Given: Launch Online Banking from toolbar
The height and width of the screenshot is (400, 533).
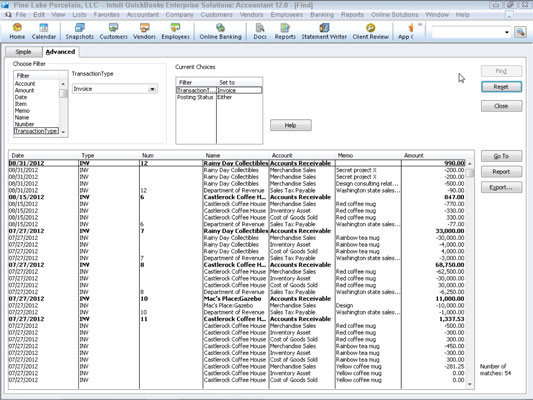Looking at the screenshot, I should (220, 31).
